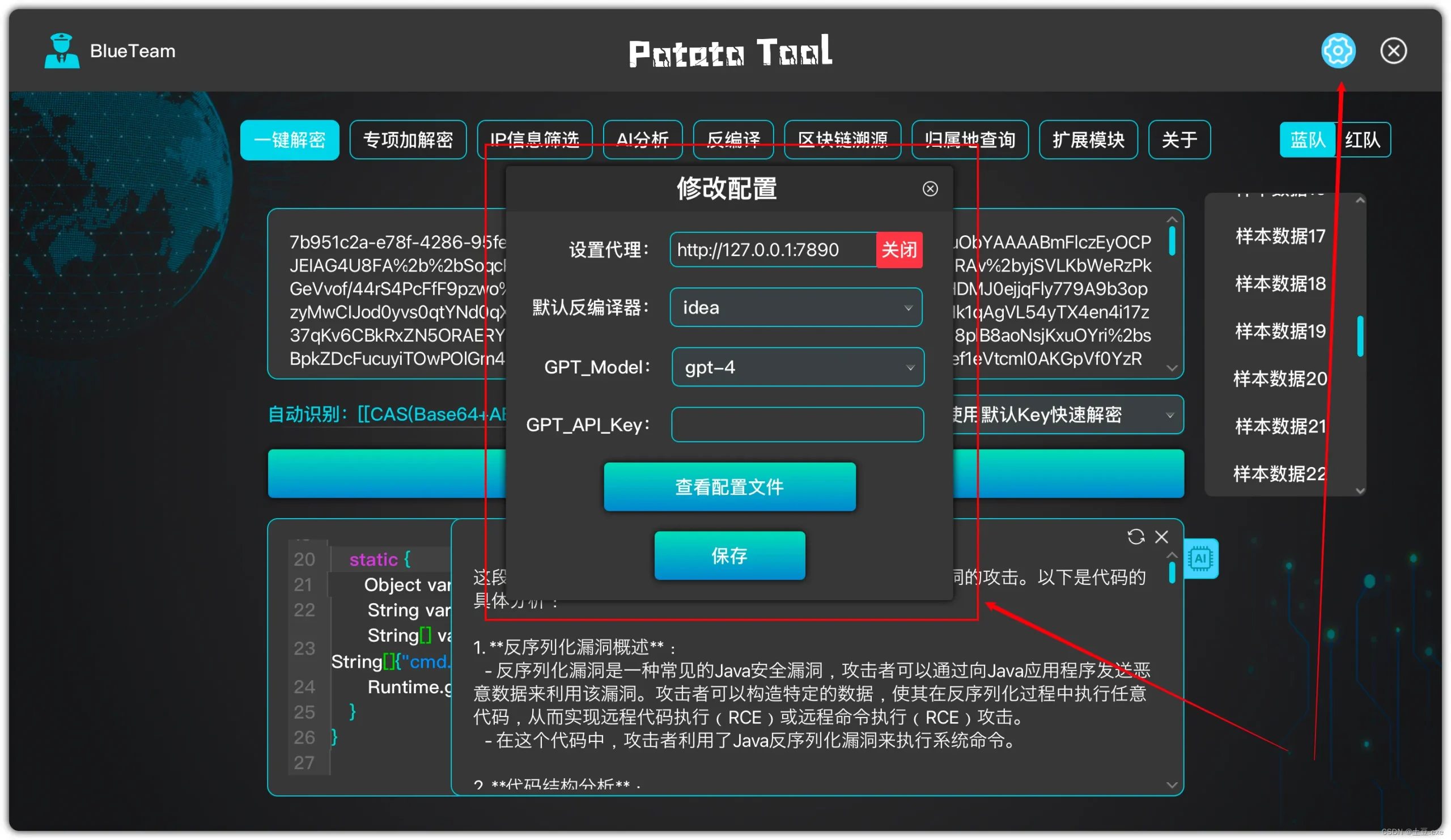Open the 扩展模块 tab
The height and width of the screenshot is (840, 1451).
coord(1088,140)
